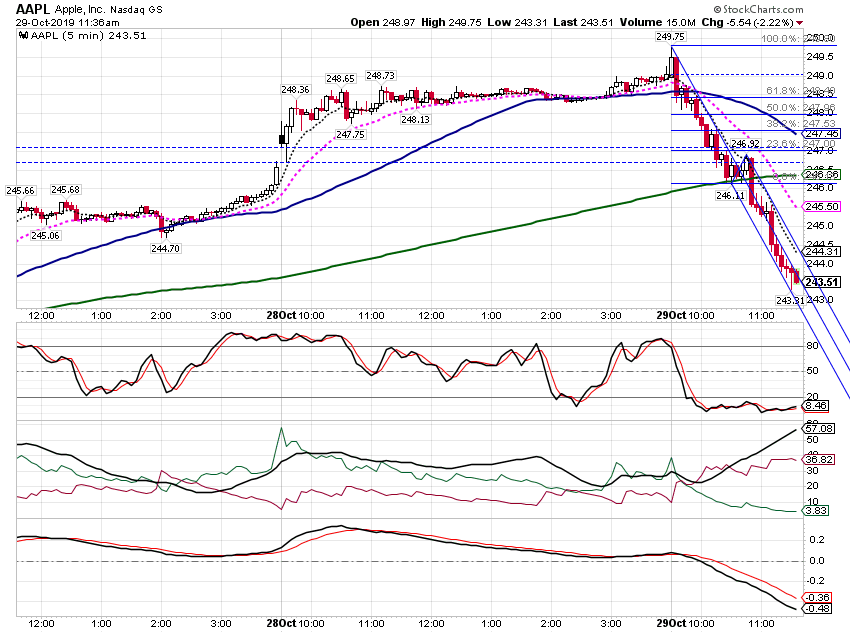Click the High 249.75 header value
The height and width of the screenshot is (633, 850).
(x=451, y=22)
